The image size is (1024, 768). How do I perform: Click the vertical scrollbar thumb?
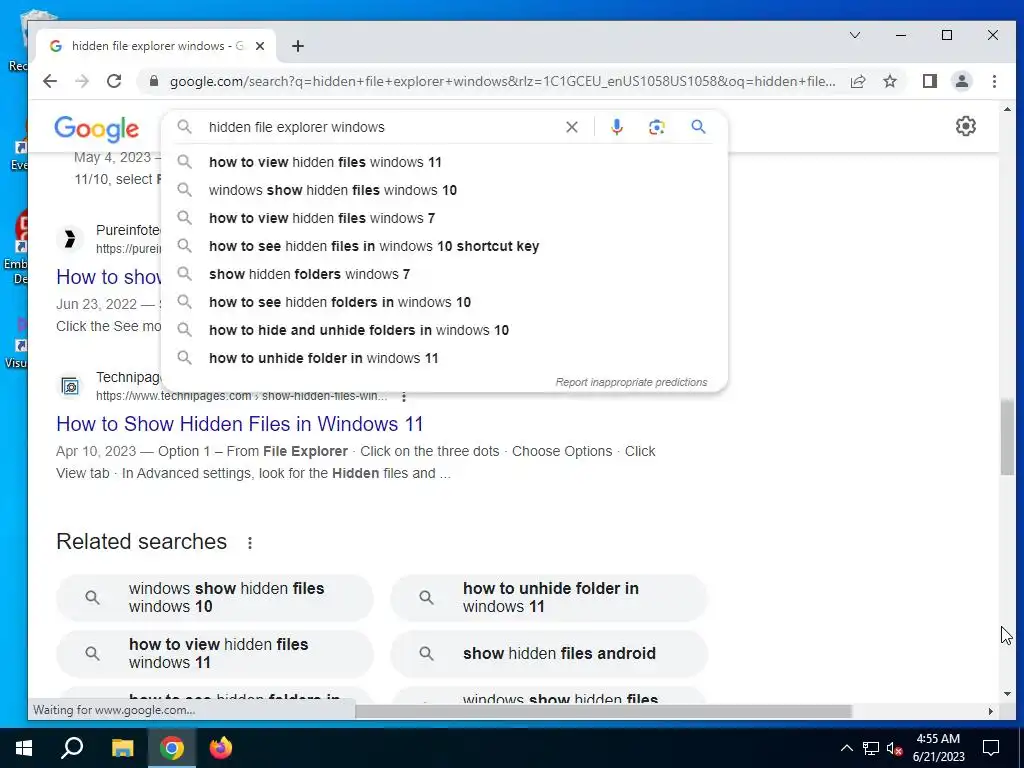[1007, 438]
